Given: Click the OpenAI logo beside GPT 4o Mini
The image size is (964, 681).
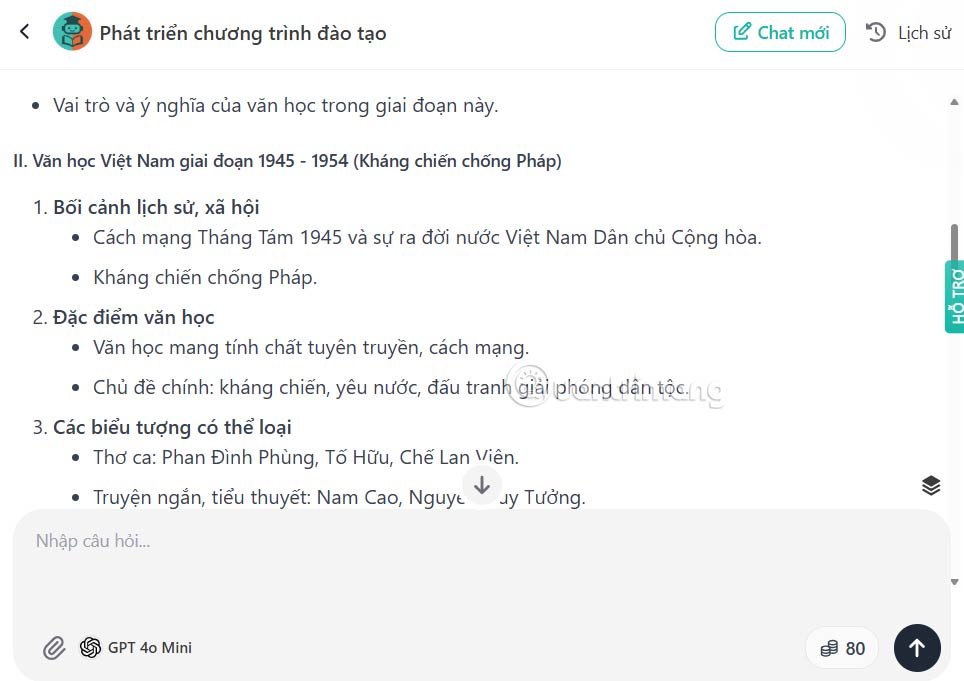Looking at the screenshot, I should 90,647.
